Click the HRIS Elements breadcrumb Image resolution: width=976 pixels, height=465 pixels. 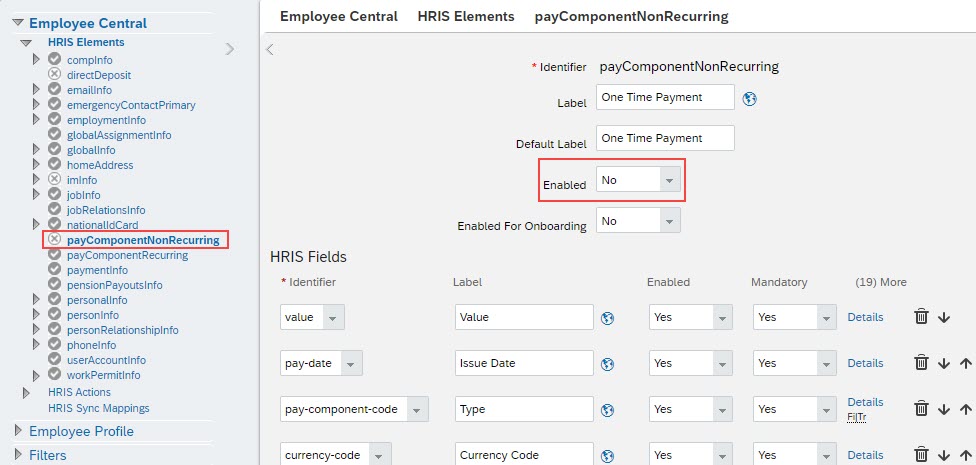(466, 17)
